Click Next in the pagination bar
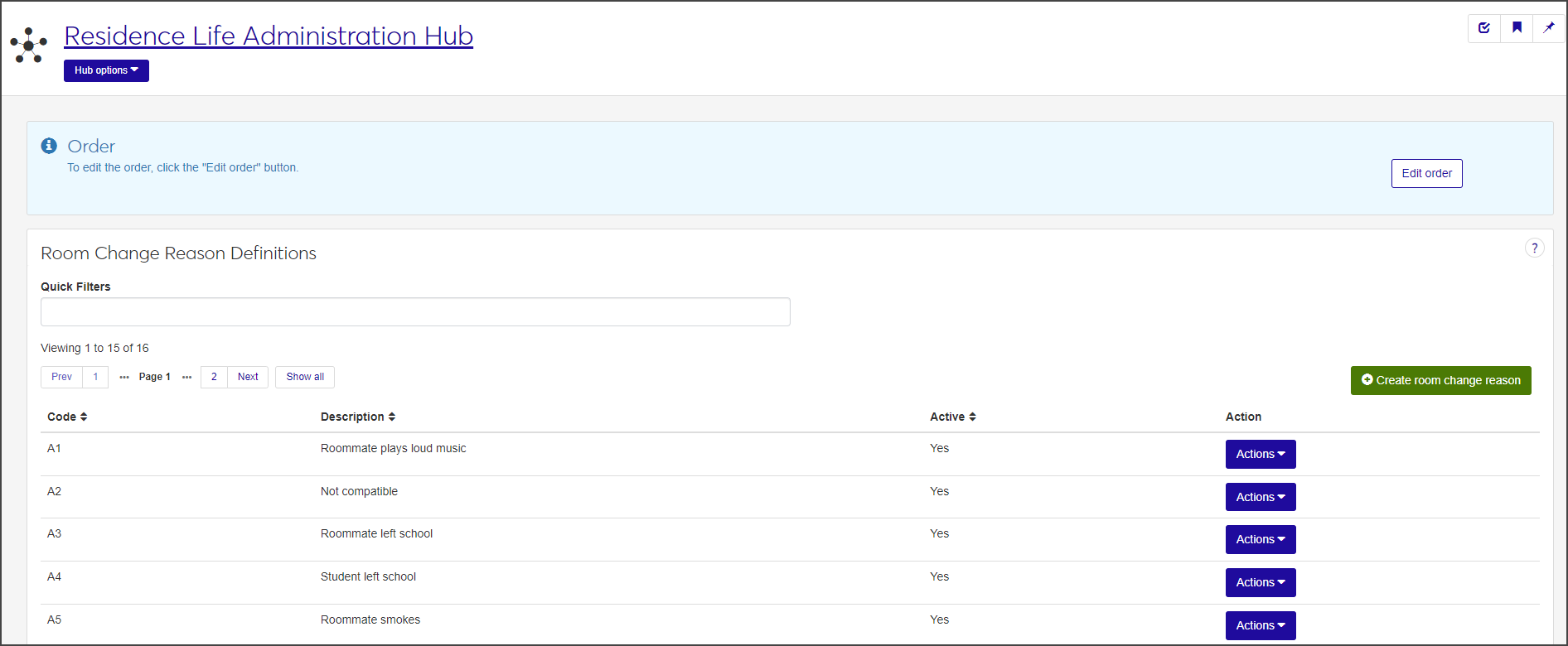Screen dimensions: 1568x646 (x=248, y=377)
